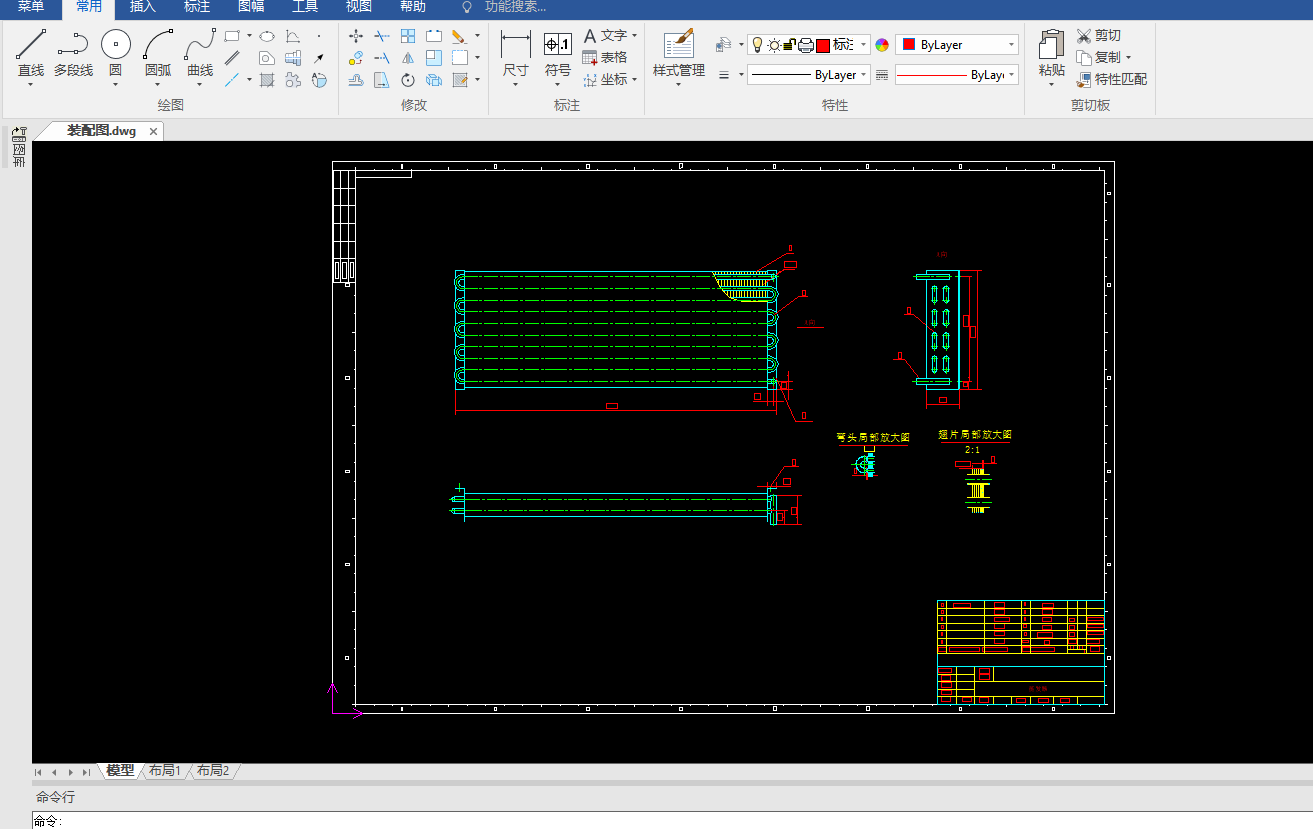Image resolution: width=1313 pixels, height=829 pixels.
Task: Toggle the layer freeze sun icon
Action: (x=774, y=45)
